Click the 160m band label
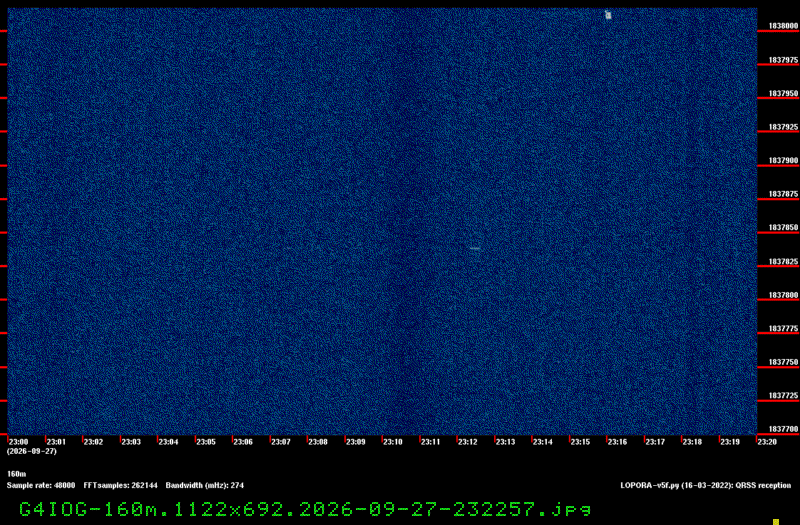The height and width of the screenshot is (525, 800). point(16,474)
